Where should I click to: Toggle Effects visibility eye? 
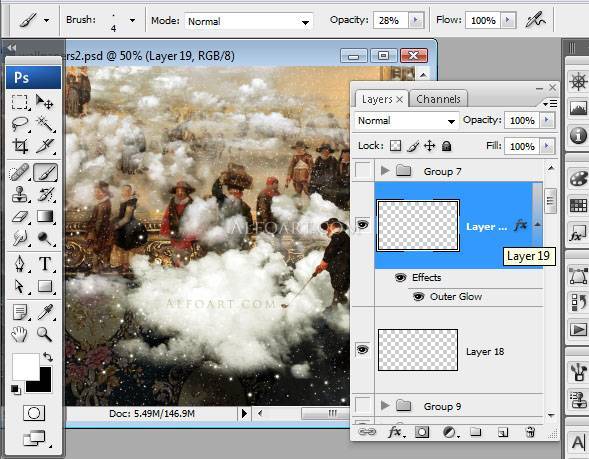pos(400,278)
